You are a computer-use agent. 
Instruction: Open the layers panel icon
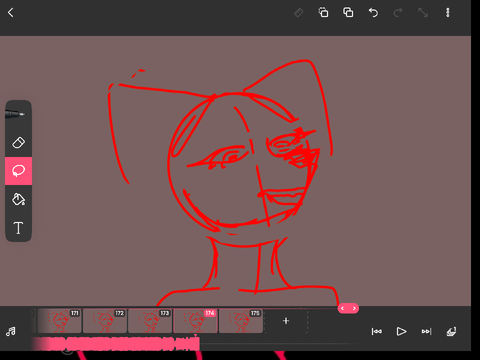(451, 331)
